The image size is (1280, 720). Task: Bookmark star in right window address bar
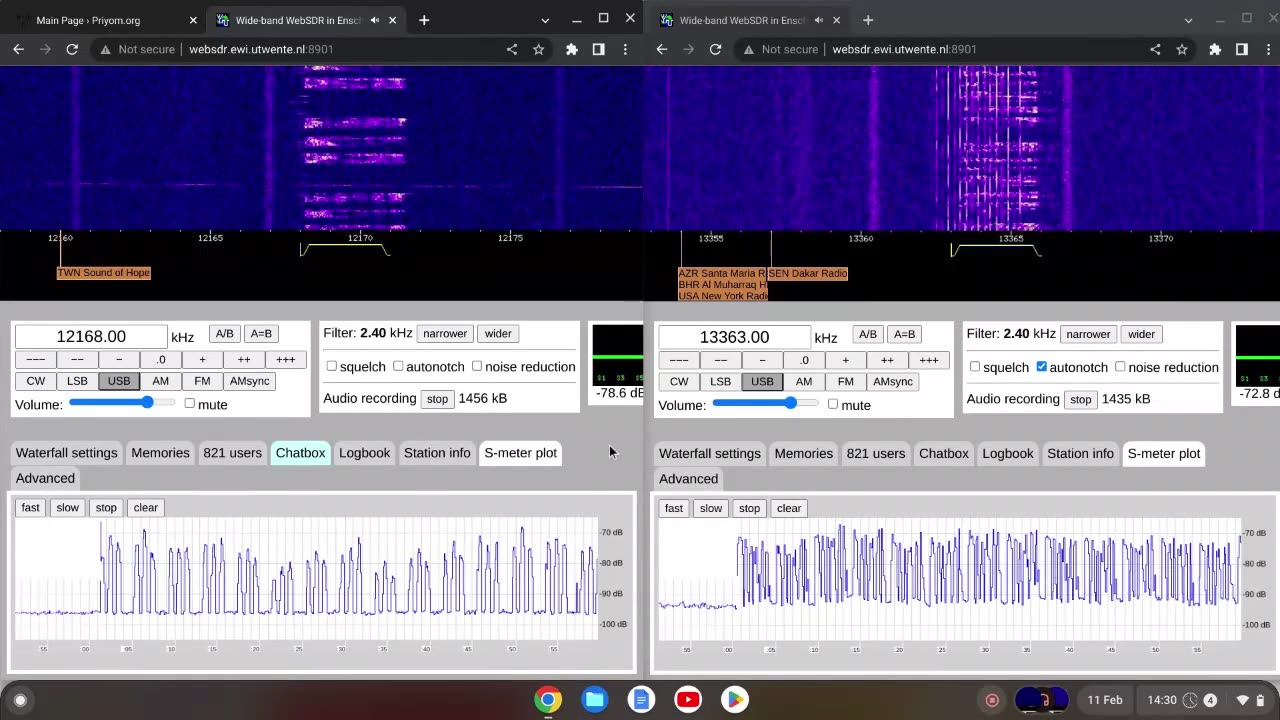tap(1181, 49)
